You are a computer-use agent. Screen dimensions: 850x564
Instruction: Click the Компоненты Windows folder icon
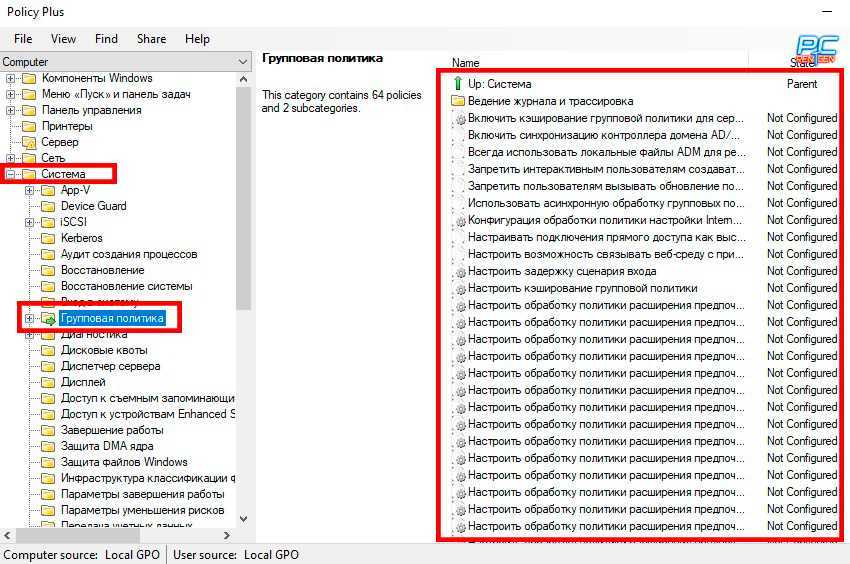29,78
